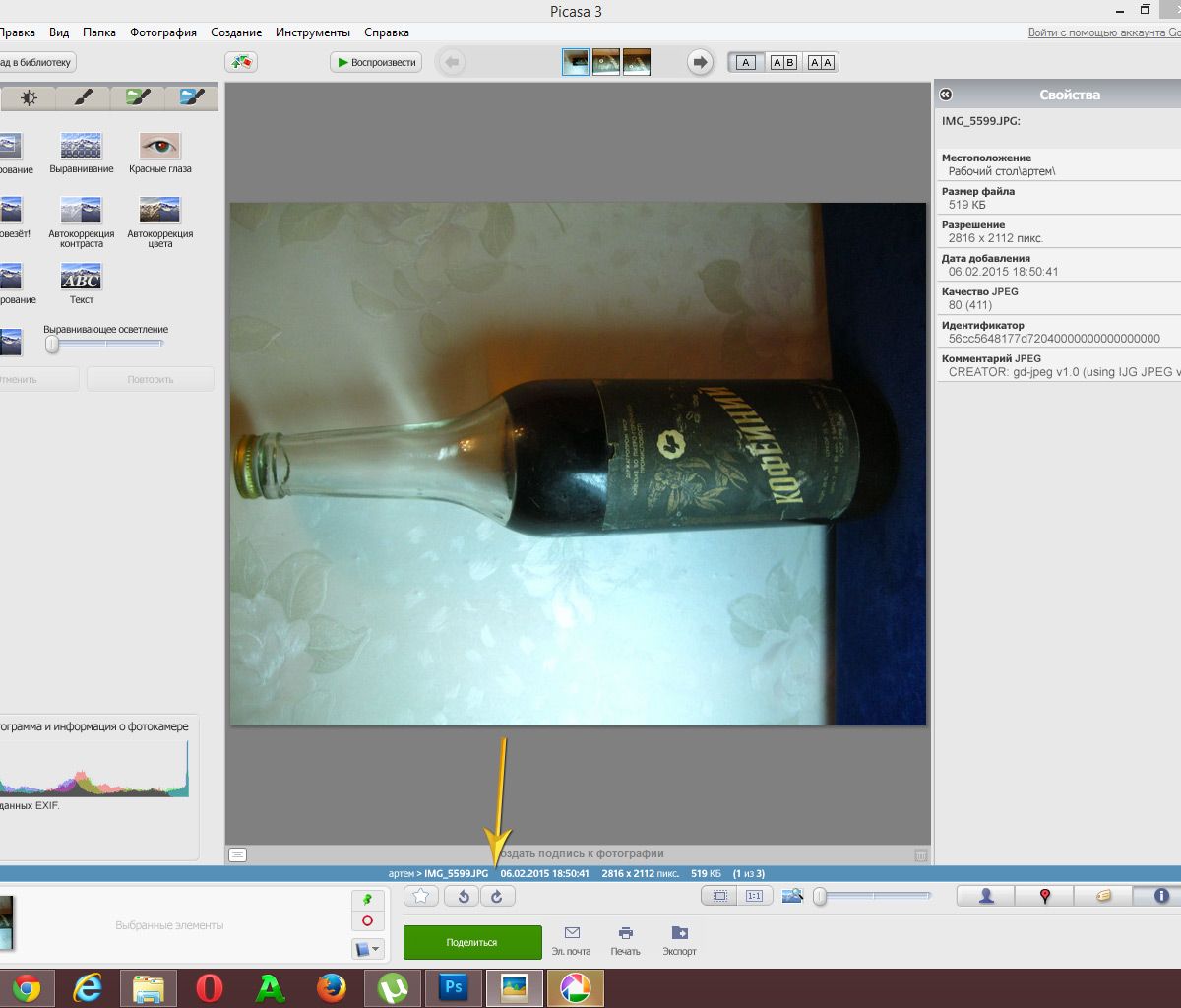Collapse the Свойства panel with chevron

[x=945, y=94]
